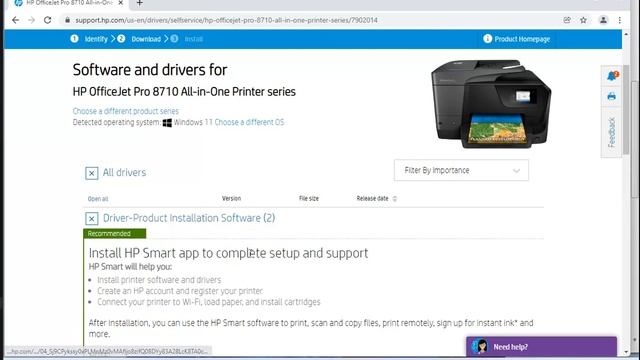
Task: Click the Open all link
Action: [x=98, y=199]
